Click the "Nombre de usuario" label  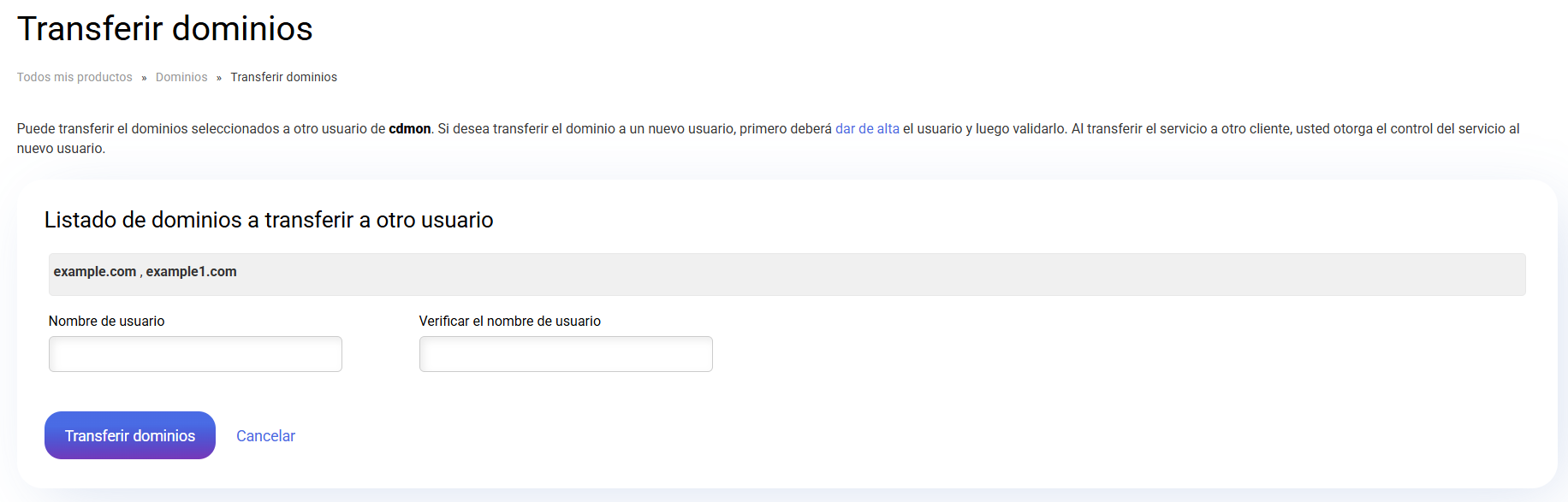click(x=106, y=322)
